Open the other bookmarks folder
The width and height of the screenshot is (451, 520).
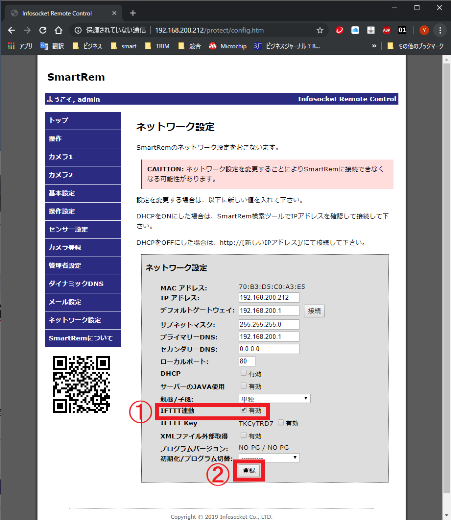click(415, 46)
